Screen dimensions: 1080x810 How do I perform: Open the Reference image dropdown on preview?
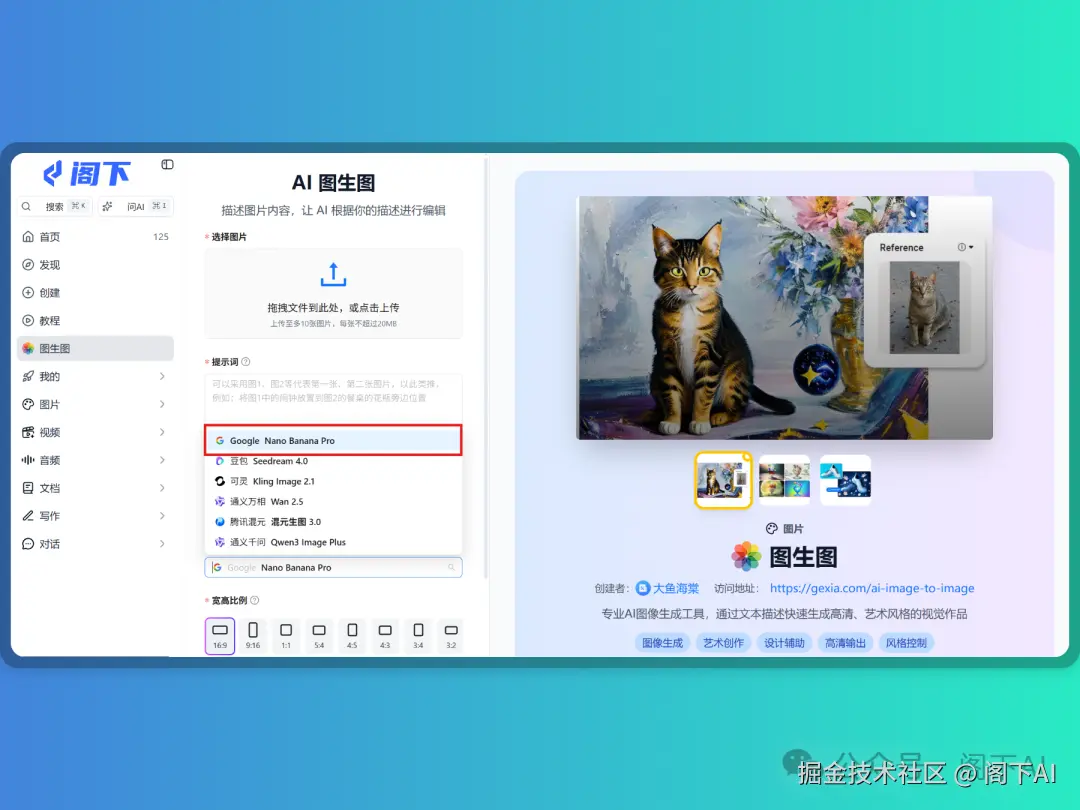[x=971, y=246]
